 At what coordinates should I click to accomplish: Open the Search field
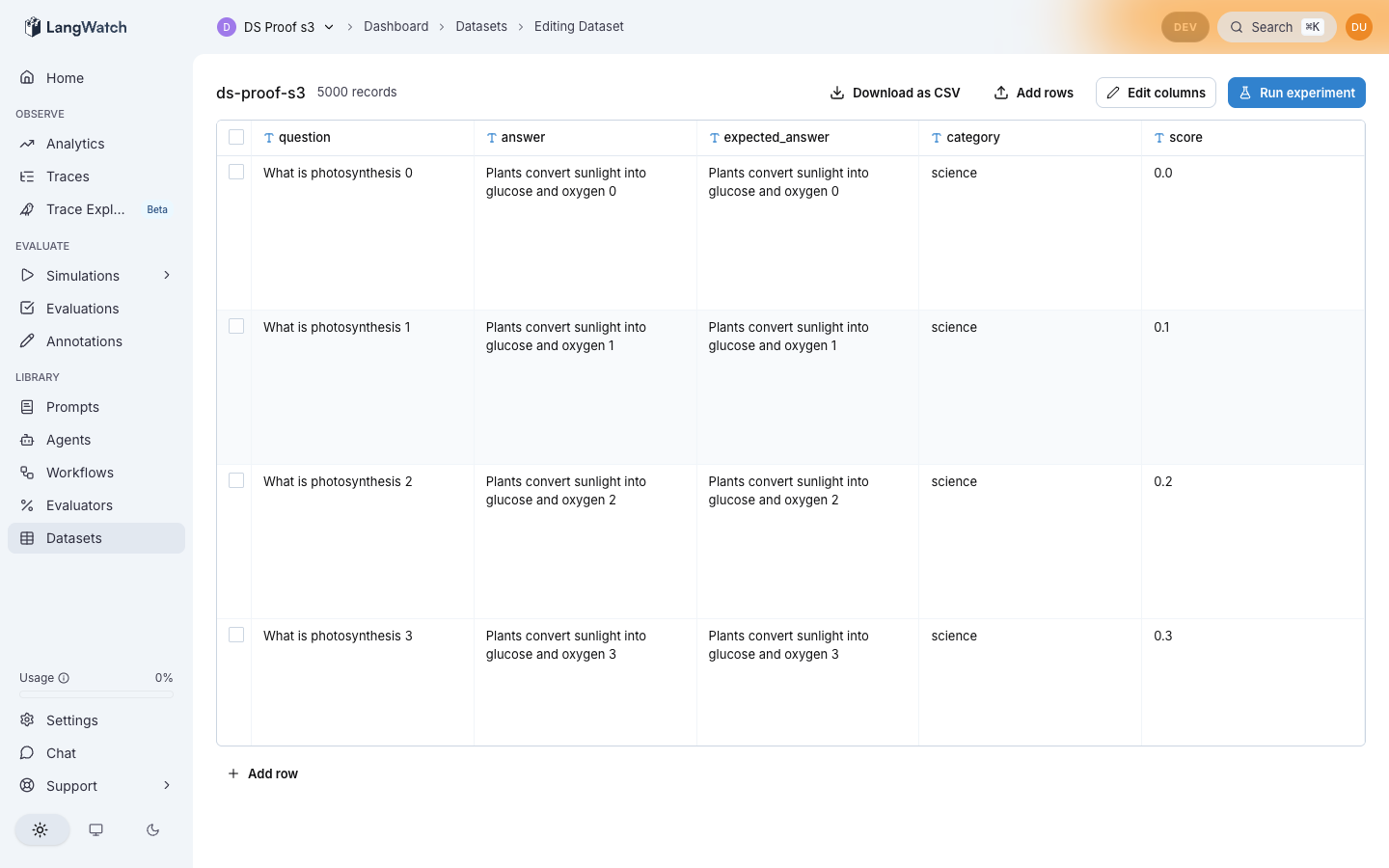pos(1277,27)
